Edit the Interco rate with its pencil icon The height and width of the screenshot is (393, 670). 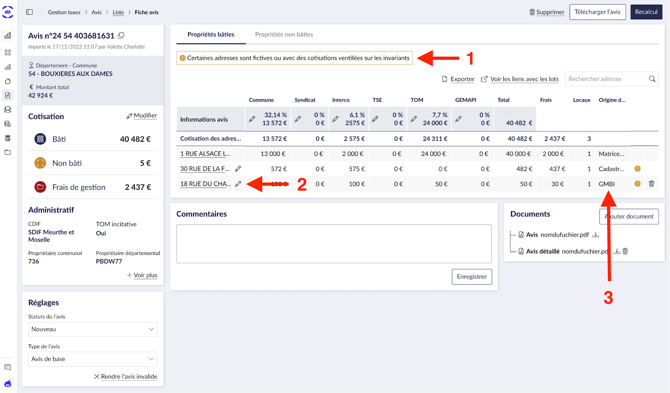(335, 119)
